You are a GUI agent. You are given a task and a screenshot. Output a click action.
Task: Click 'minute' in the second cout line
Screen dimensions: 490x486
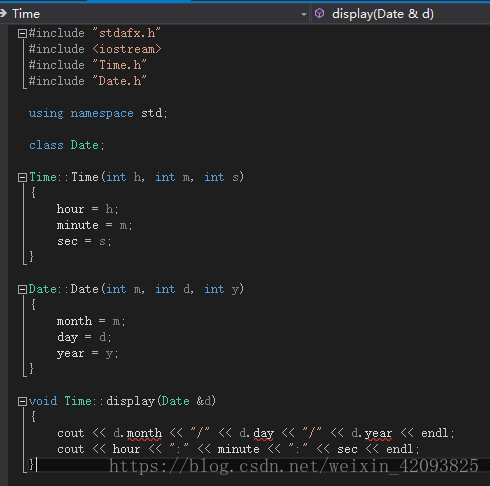coord(238,449)
